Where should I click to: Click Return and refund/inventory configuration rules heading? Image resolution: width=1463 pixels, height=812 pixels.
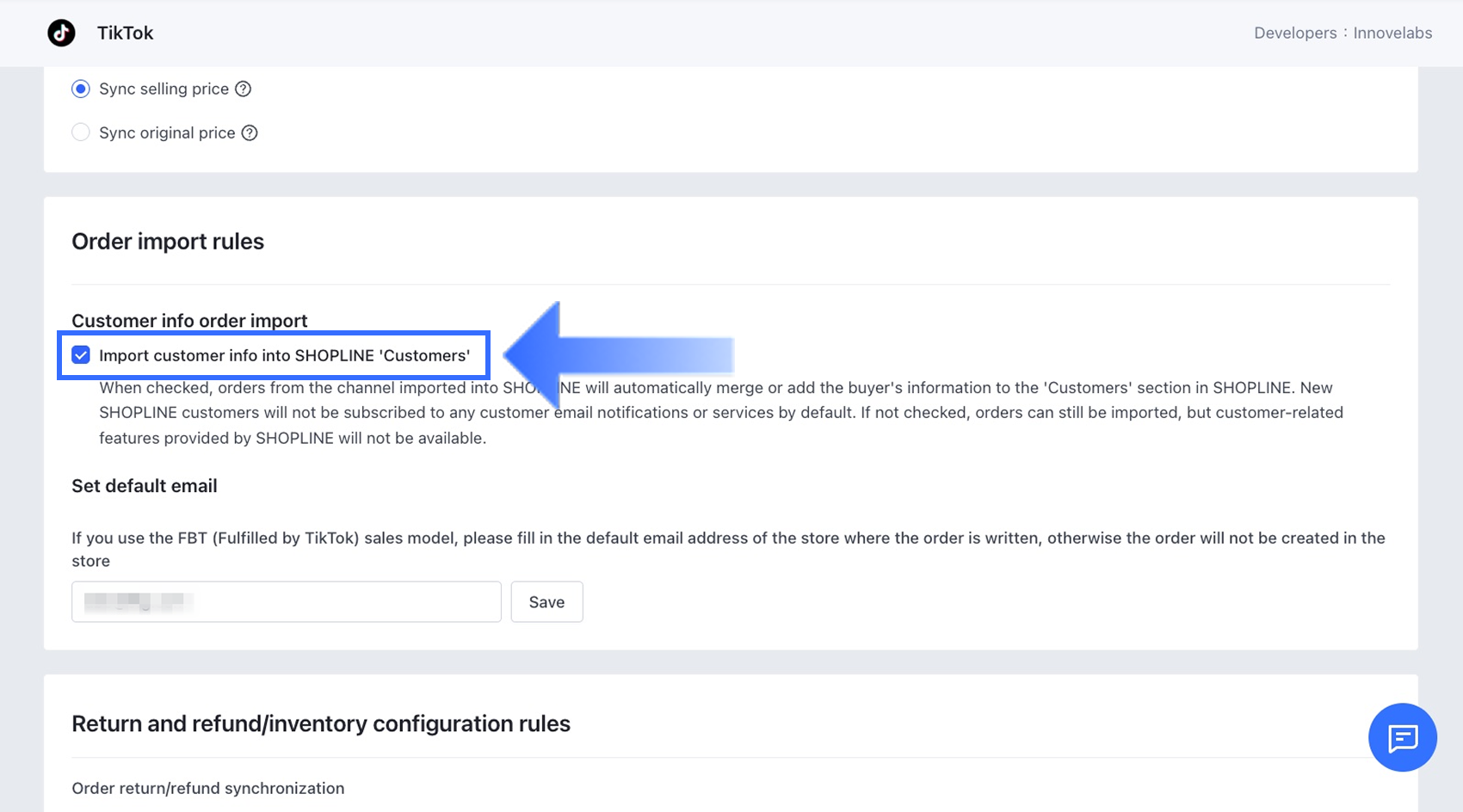pyautogui.click(x=321, y=724)
